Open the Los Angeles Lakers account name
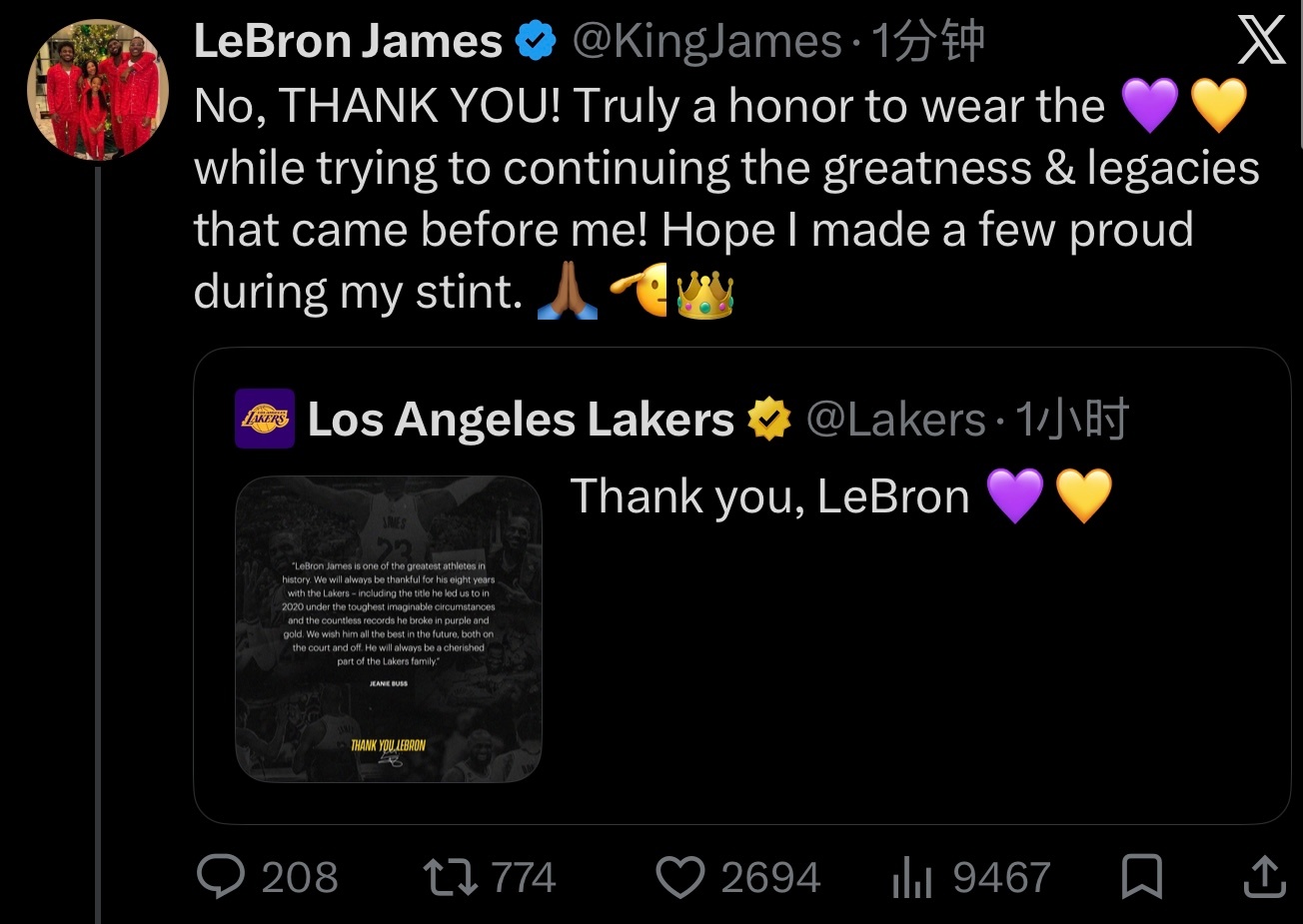The width and height of the screenshot is (1303, 924). [521, 419]
